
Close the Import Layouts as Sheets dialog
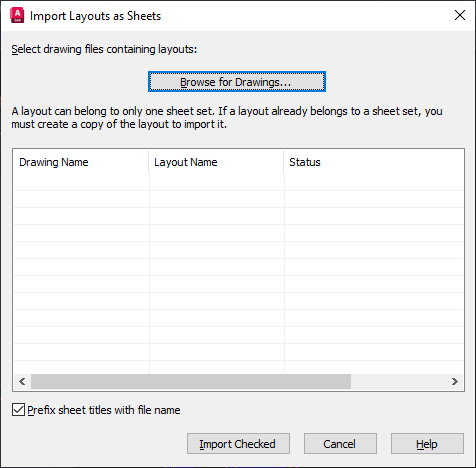[x=460, y=15]
